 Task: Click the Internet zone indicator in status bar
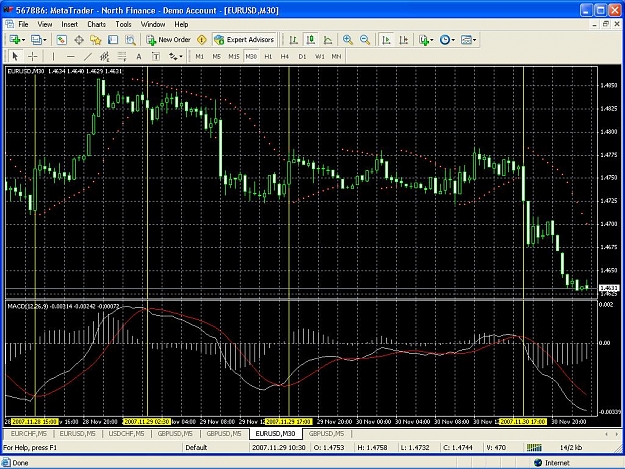click(552, 463)
